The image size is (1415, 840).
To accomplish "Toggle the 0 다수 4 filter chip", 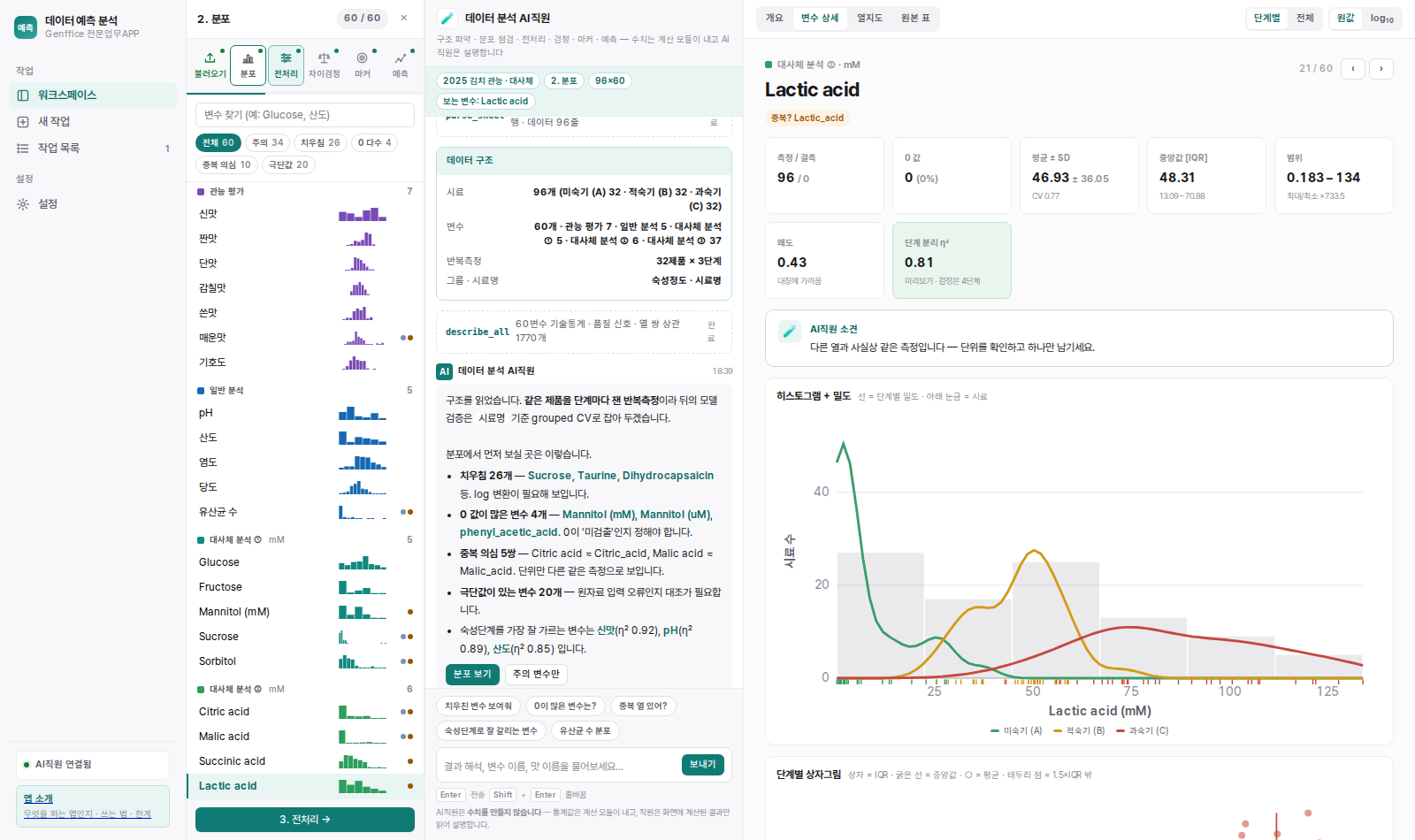I will pos(375,142).
